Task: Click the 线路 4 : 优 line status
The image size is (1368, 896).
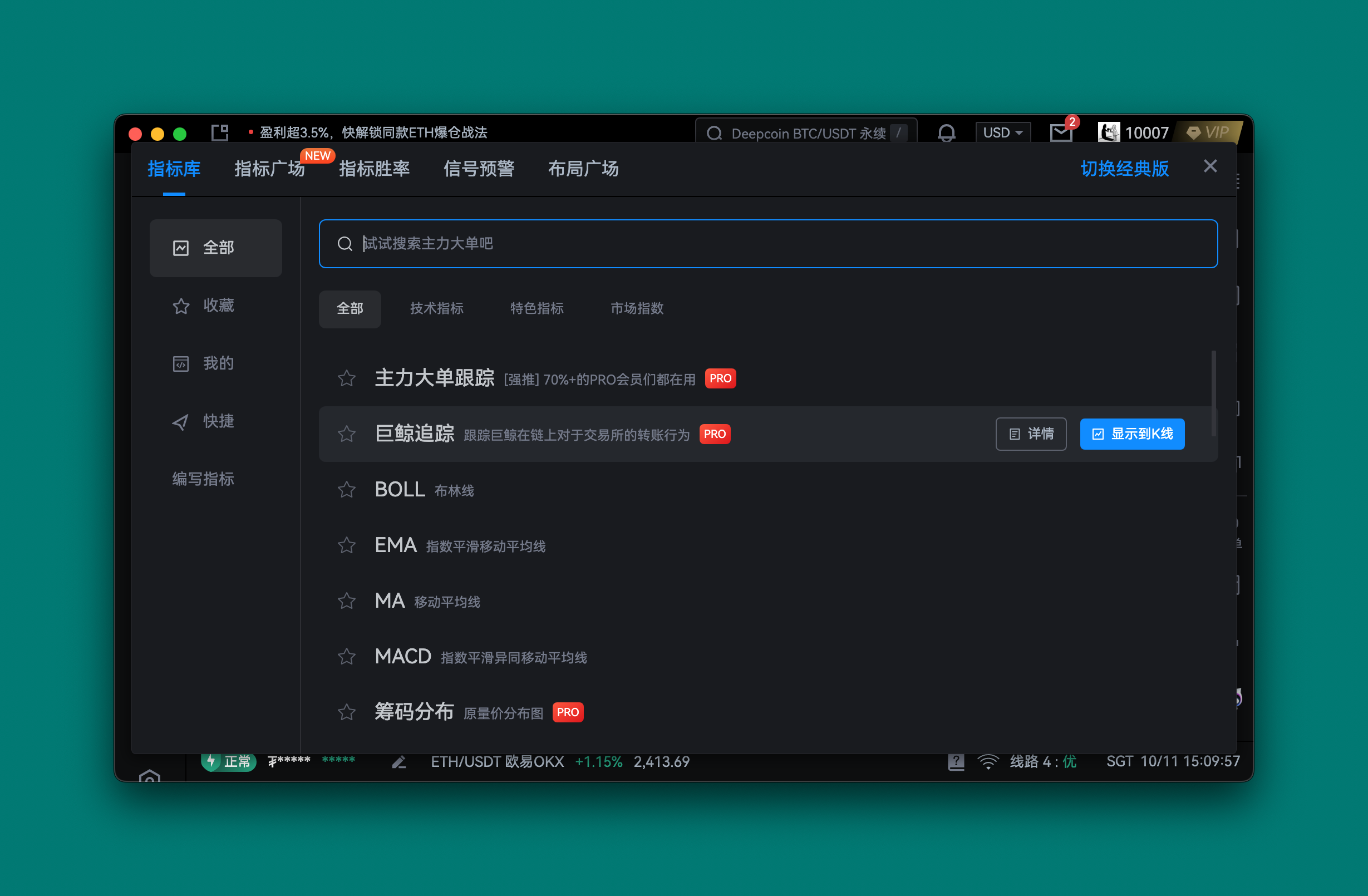Action: tap(1043, 762)
